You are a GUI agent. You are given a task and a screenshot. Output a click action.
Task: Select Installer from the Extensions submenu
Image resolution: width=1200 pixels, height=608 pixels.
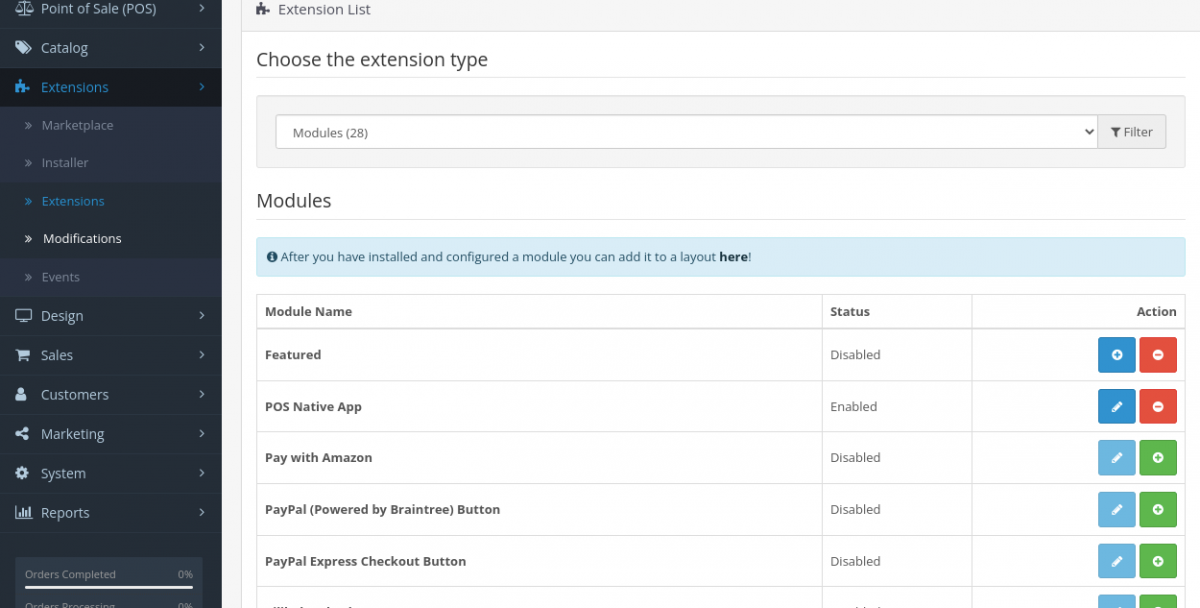pyautogui.click(x=65, y=163)
